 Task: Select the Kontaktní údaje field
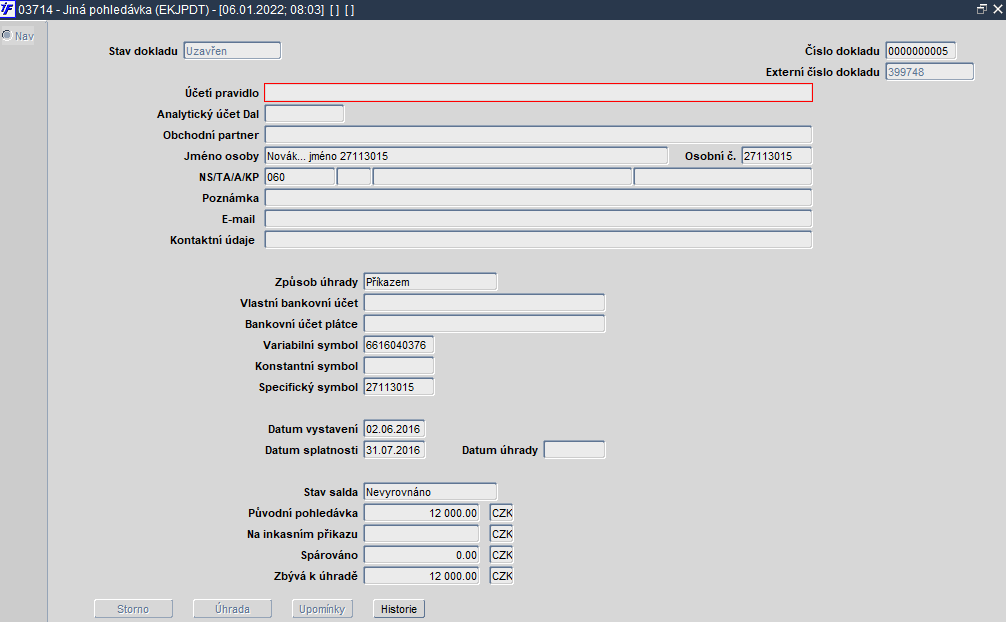pos(538,239)
